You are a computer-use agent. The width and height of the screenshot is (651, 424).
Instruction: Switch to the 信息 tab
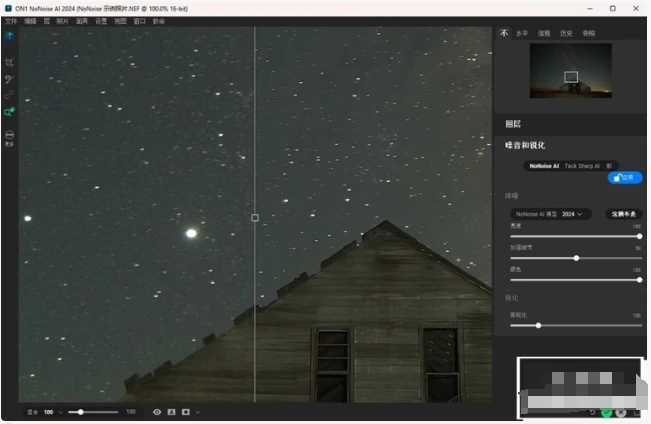pos(544,33)
